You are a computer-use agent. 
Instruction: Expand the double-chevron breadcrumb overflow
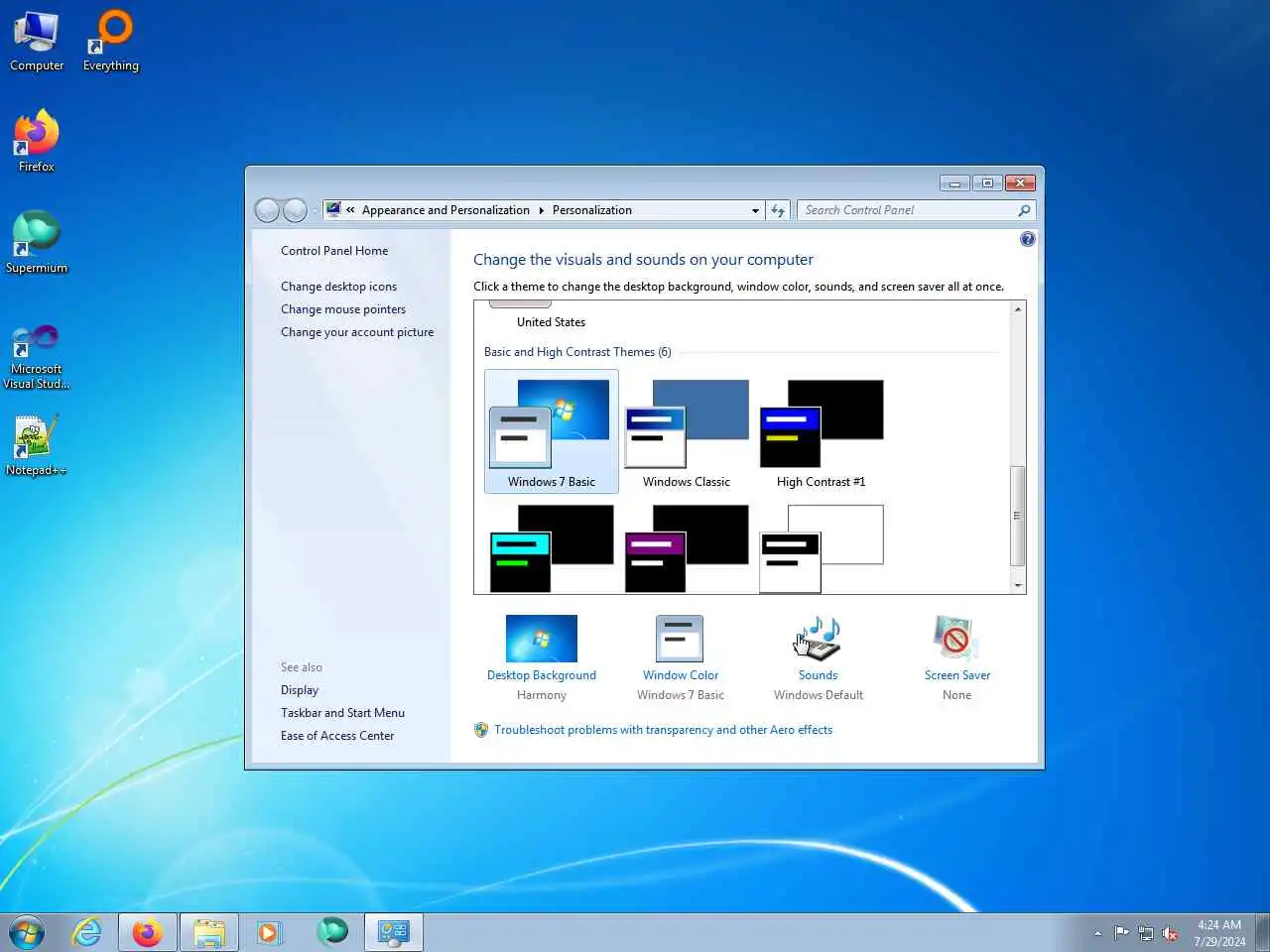tap(350, 210)
